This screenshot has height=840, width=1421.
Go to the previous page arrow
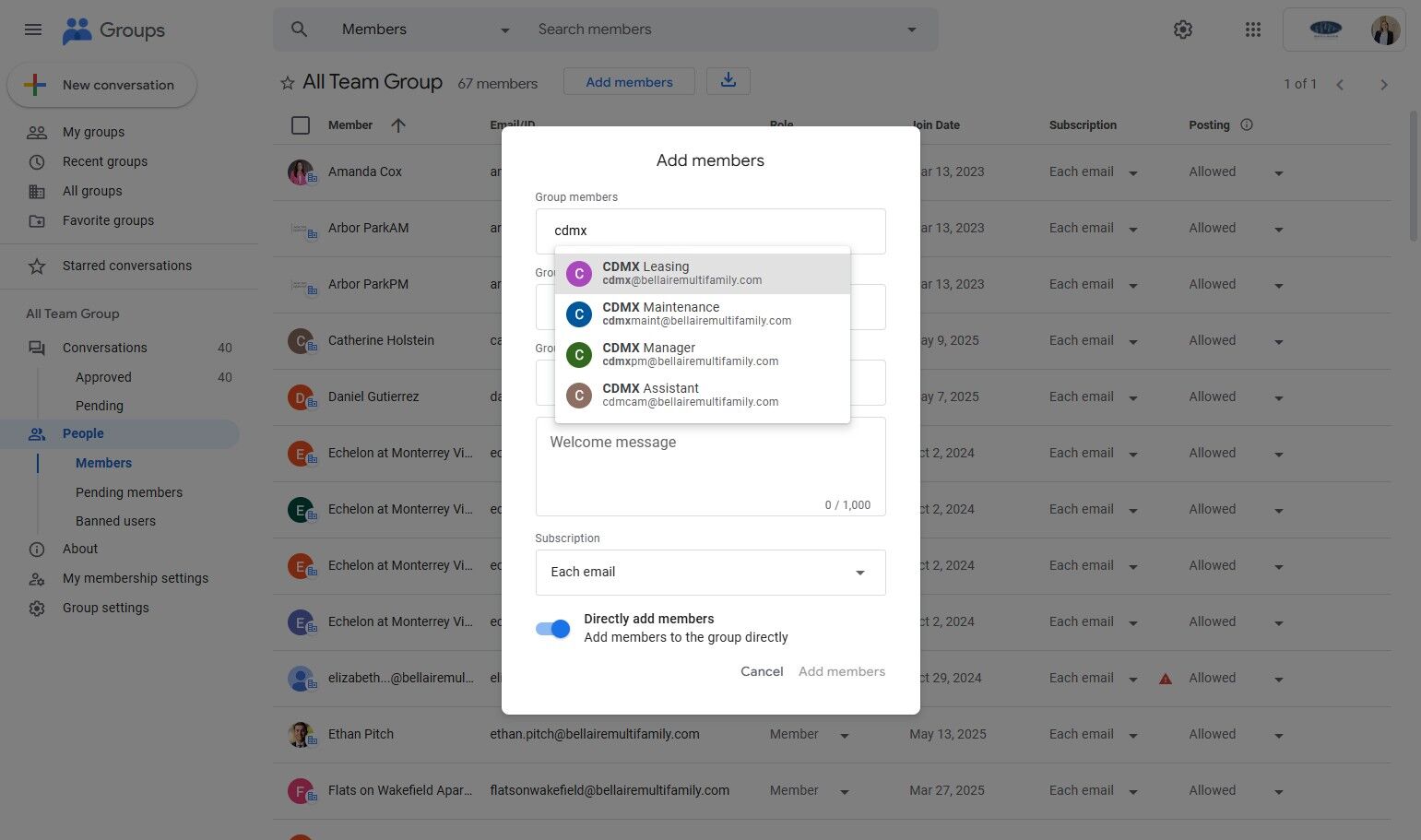[1340, 85]
